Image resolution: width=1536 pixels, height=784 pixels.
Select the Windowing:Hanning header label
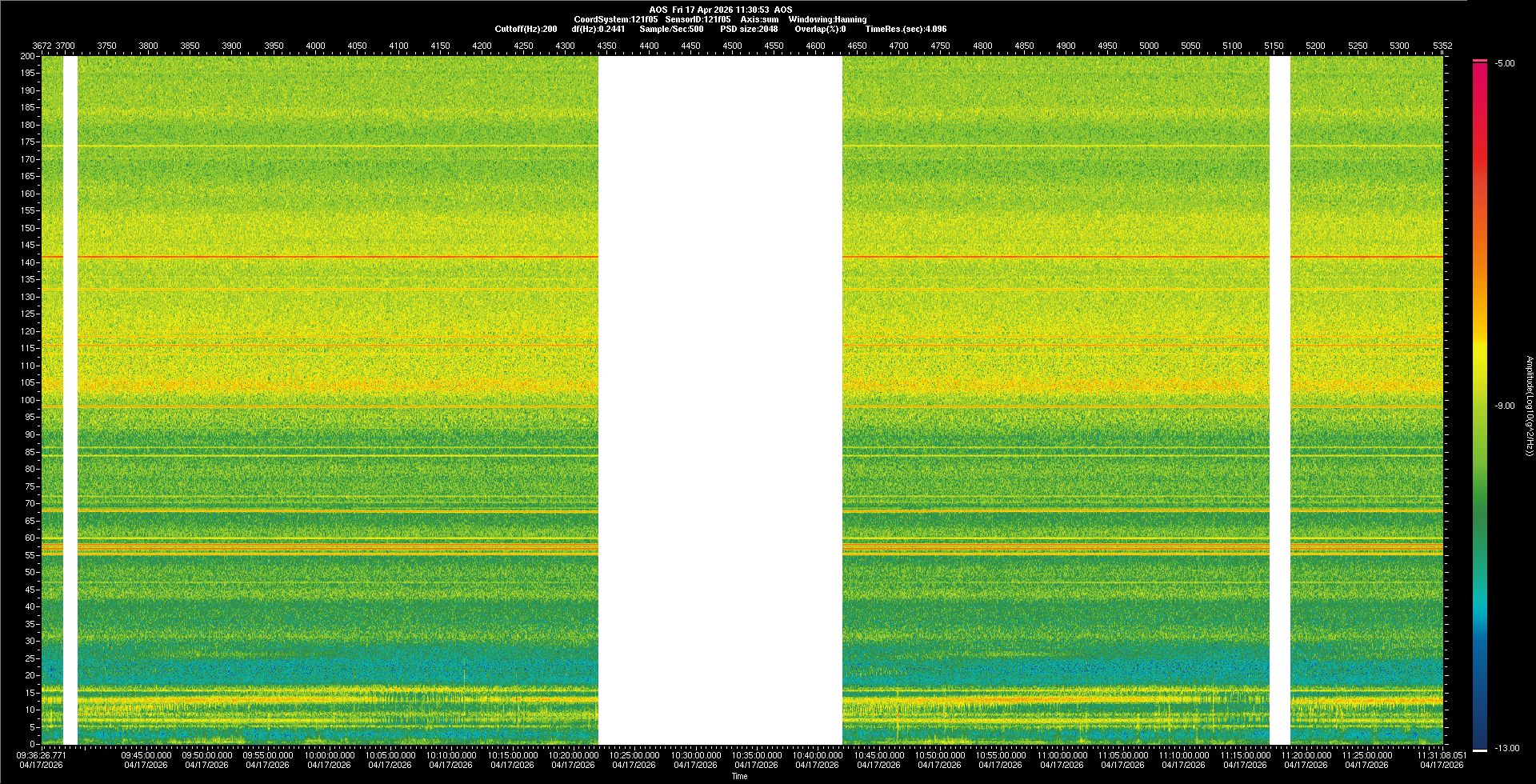point(827,19)
